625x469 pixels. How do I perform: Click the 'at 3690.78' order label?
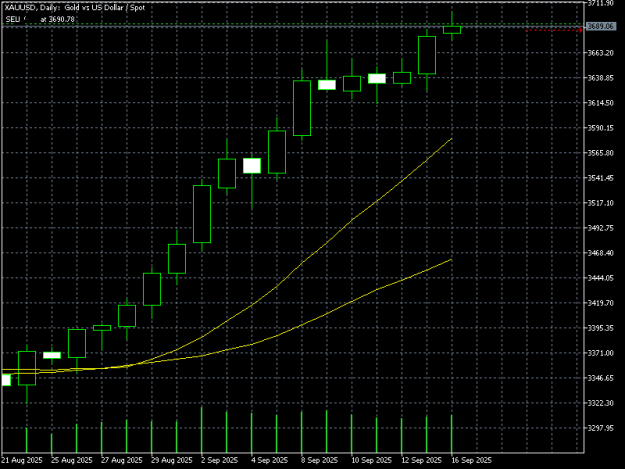coord(57,19)
